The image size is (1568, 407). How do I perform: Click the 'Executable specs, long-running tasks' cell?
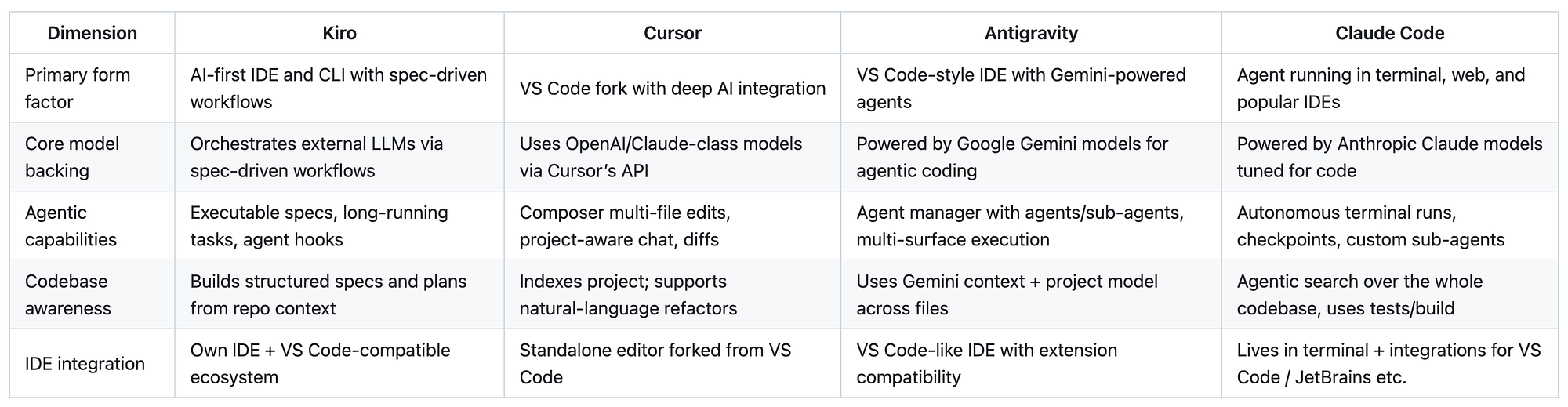[339, 226]
